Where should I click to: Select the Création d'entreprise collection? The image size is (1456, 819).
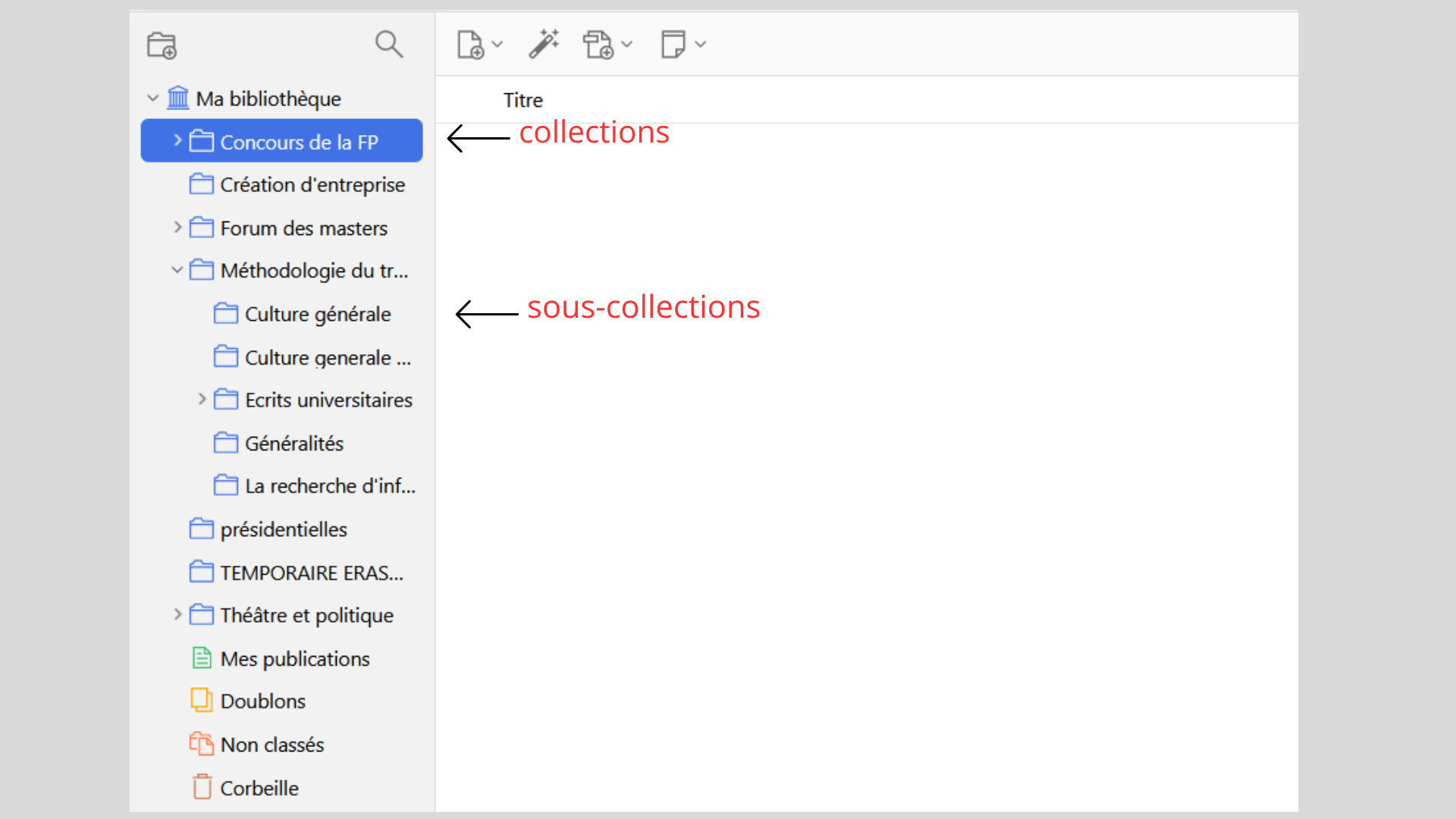tap(312, 184)
